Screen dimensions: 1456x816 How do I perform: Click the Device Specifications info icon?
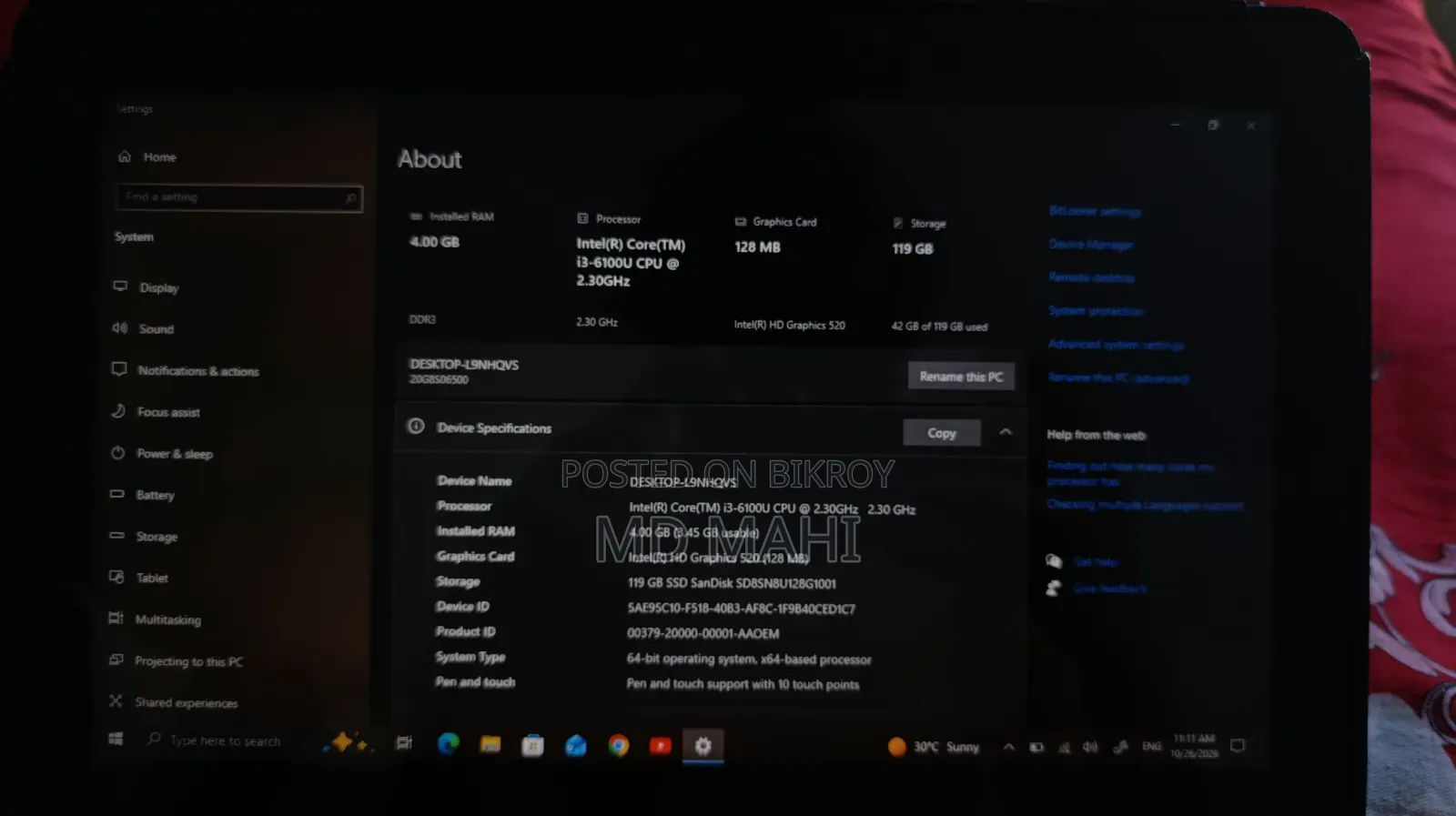click(416, 426)
